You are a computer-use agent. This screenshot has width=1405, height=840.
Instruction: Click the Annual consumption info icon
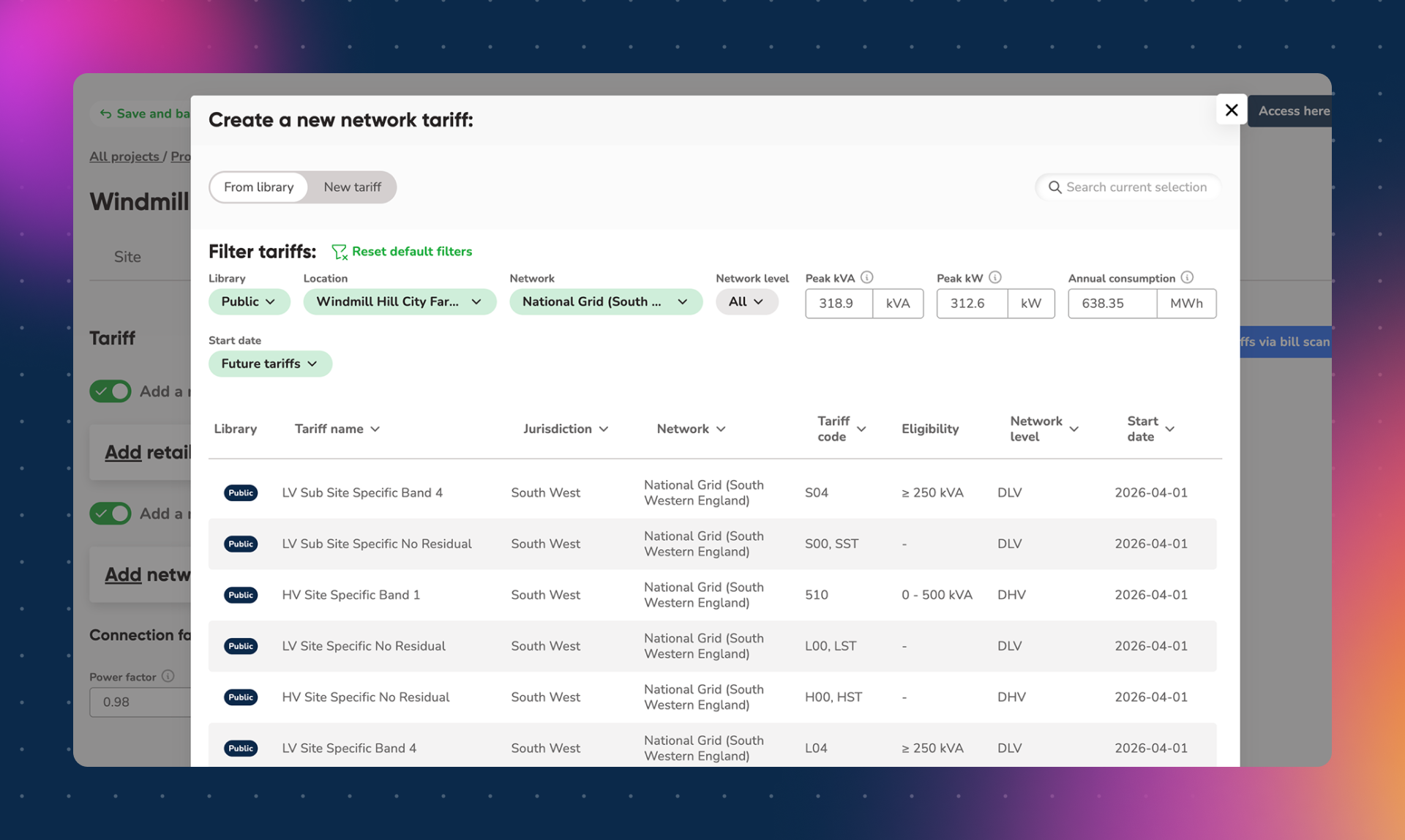[1187, 277]
